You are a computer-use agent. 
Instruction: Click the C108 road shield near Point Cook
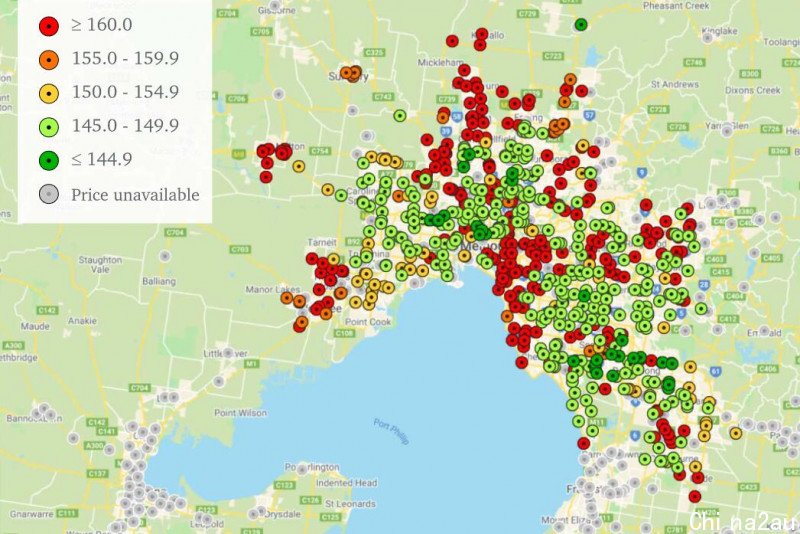(344, 333)
